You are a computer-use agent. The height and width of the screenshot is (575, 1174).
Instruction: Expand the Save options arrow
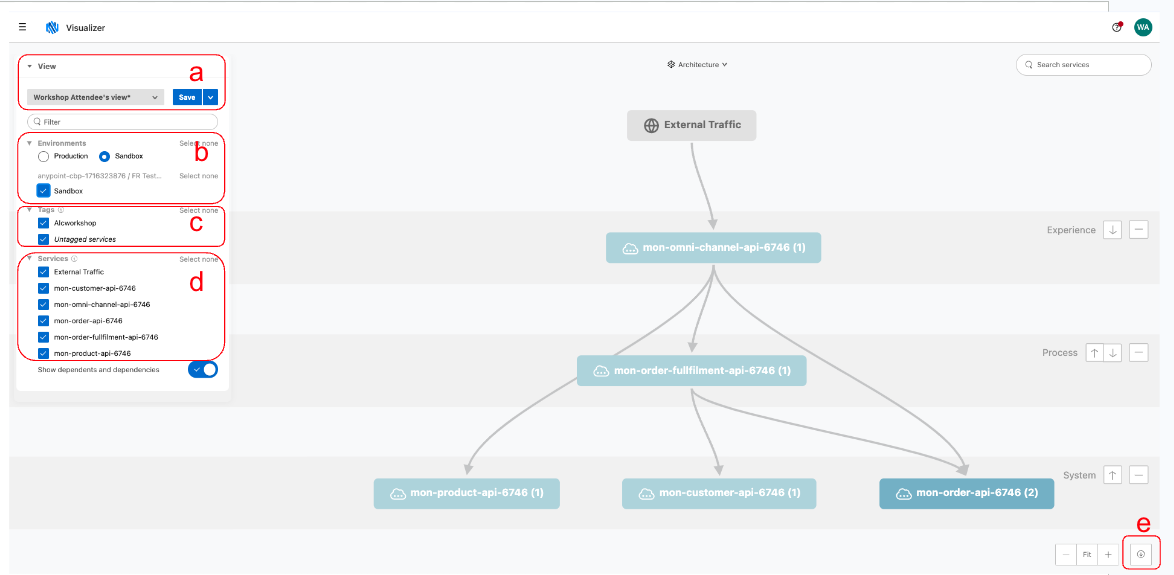210,97
